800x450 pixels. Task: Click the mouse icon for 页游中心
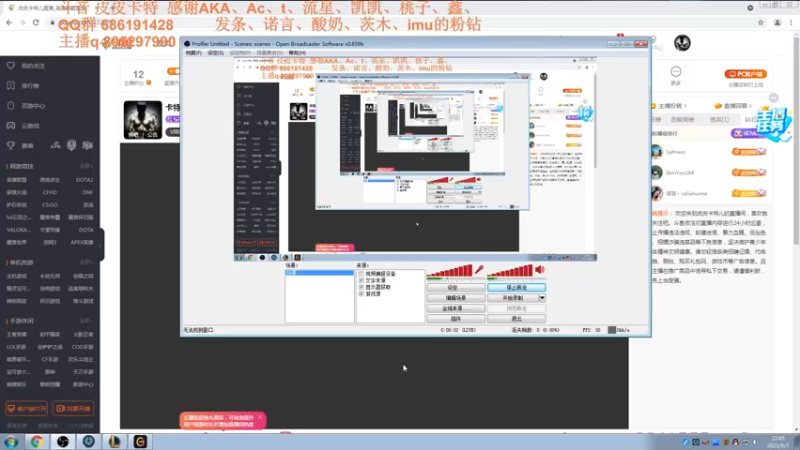coord(11,106)
